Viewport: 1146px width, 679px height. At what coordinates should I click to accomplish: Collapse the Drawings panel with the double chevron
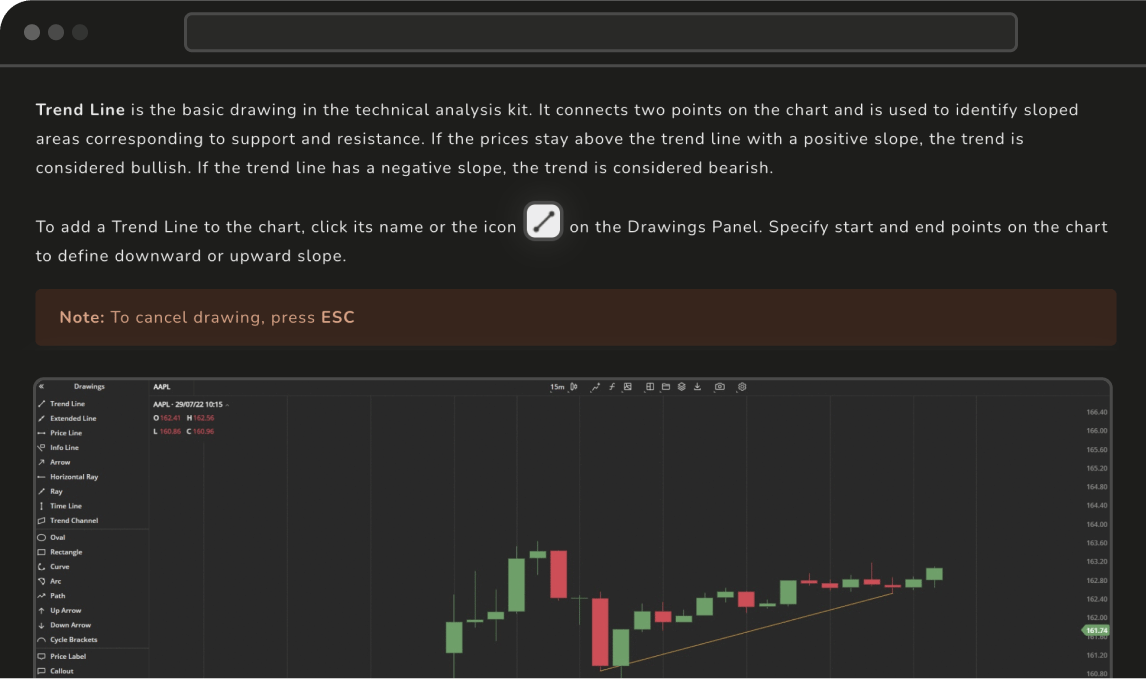[x=41, y=386]
